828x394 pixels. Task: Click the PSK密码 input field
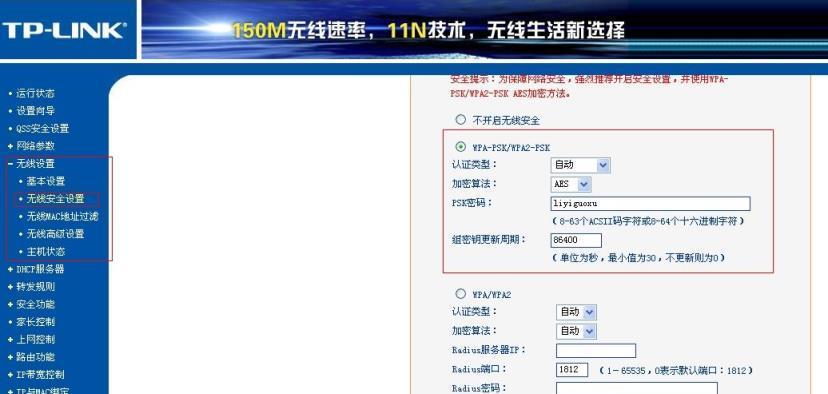tap(650, 203)
